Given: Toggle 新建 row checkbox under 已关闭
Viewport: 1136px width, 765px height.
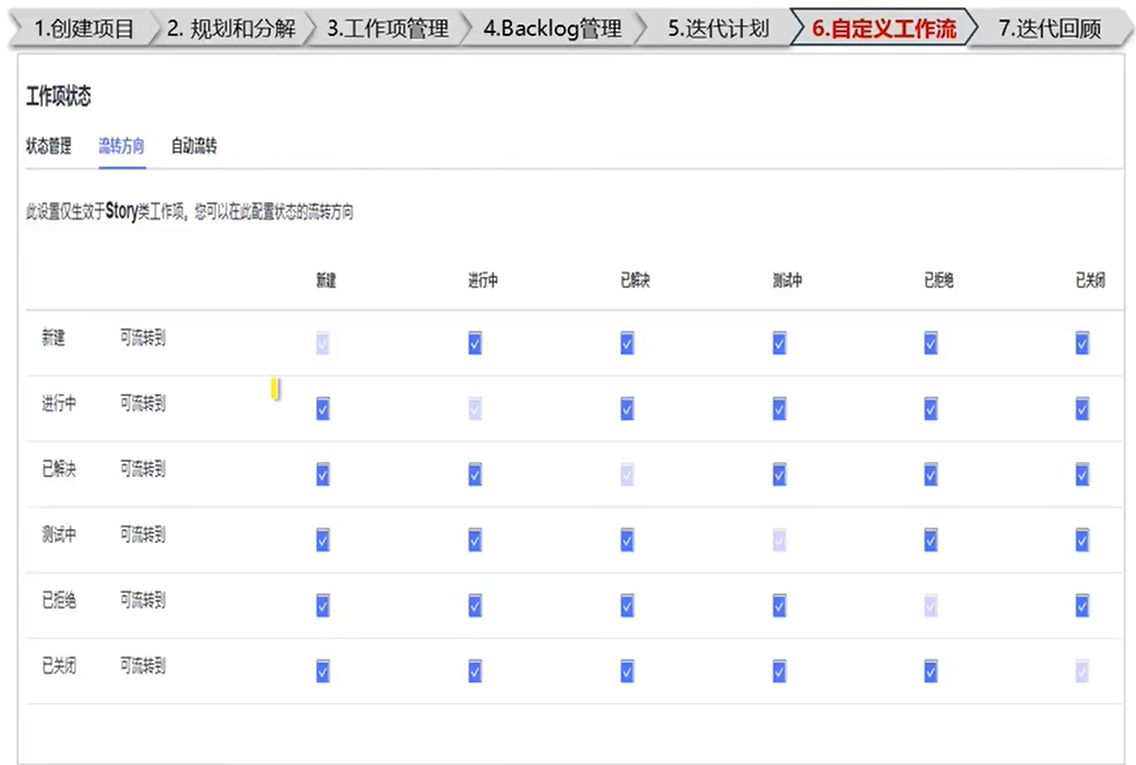Looking at the screenshot, I should [x=1082, y=343].
